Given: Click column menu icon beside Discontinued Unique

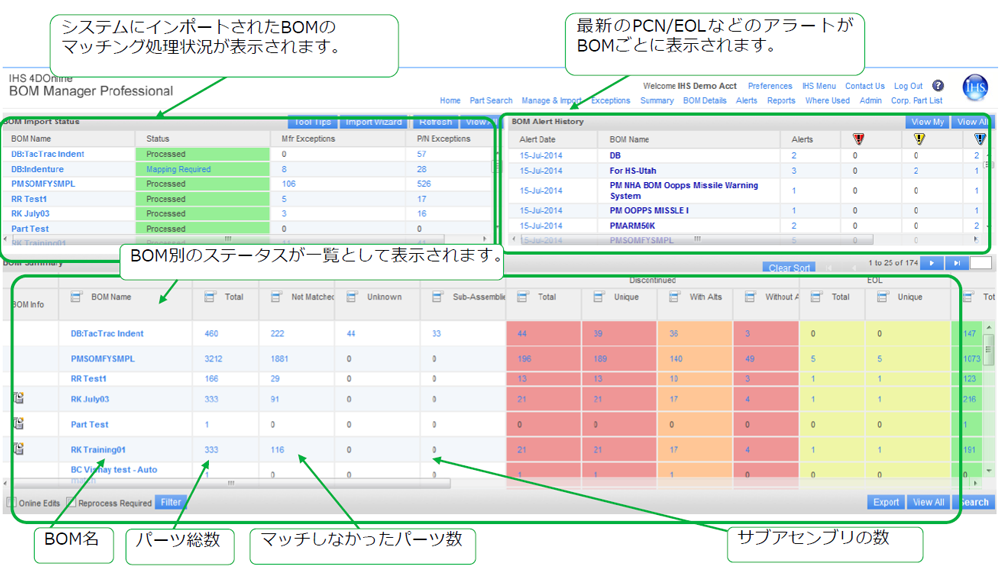Looking at the screenshot, I should 599,296.
